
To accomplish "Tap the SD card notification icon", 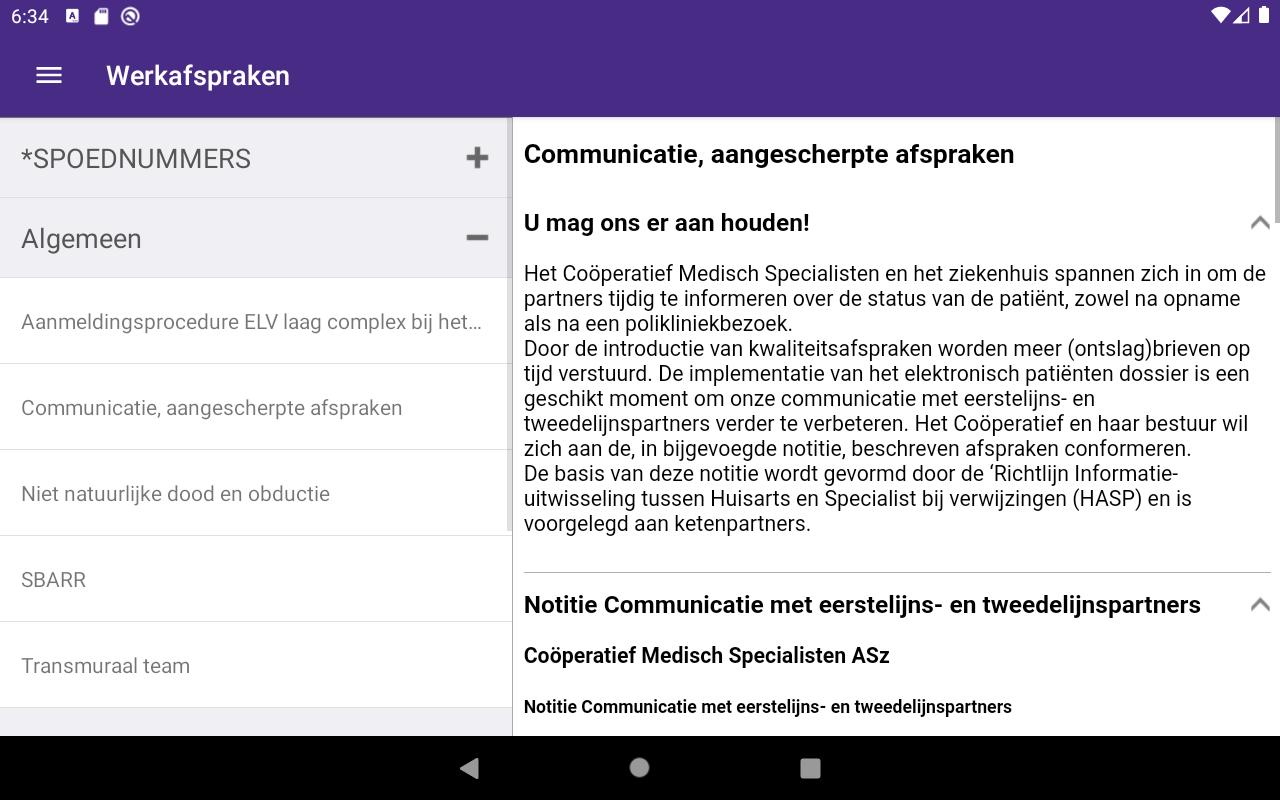I will [x=101, y=16].
